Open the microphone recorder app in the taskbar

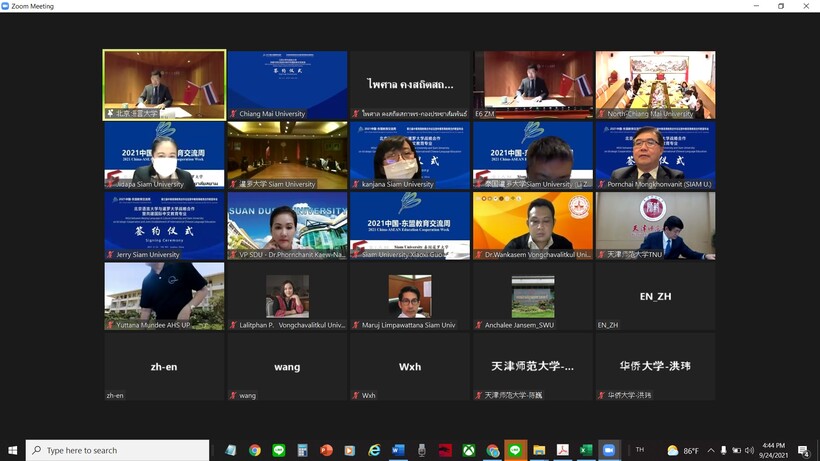coord(422,450)
